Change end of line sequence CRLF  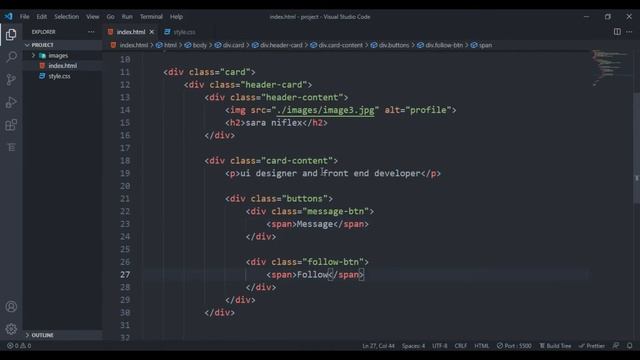[x=461, y=346]
